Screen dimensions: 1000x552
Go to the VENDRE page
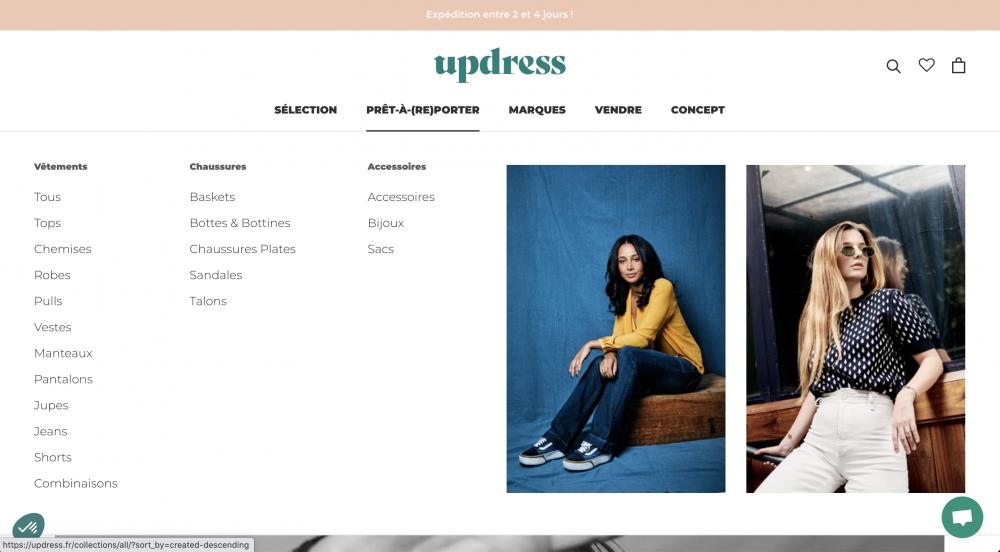618,110
